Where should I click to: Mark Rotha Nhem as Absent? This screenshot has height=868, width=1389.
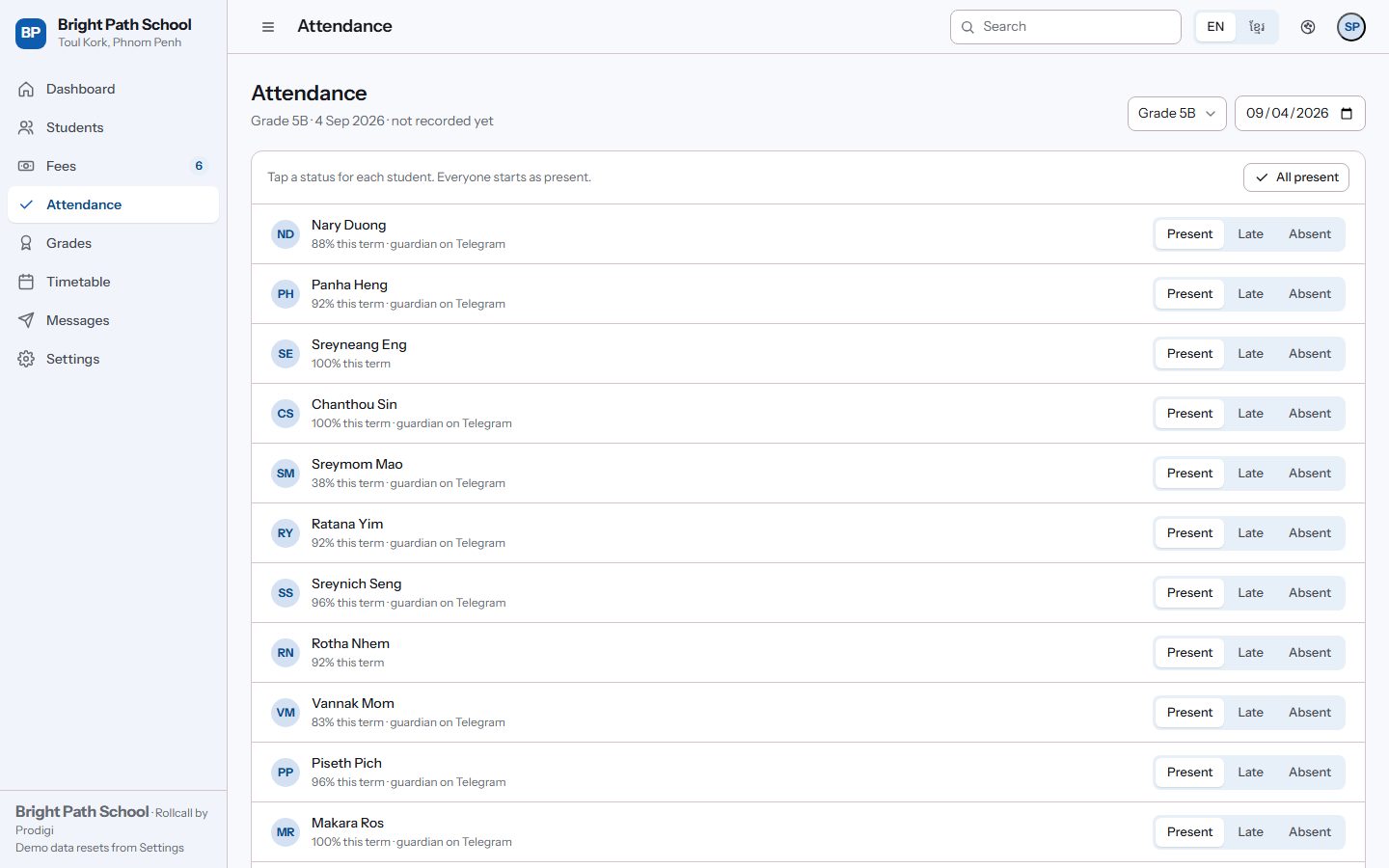click(x=1309, y=653)
